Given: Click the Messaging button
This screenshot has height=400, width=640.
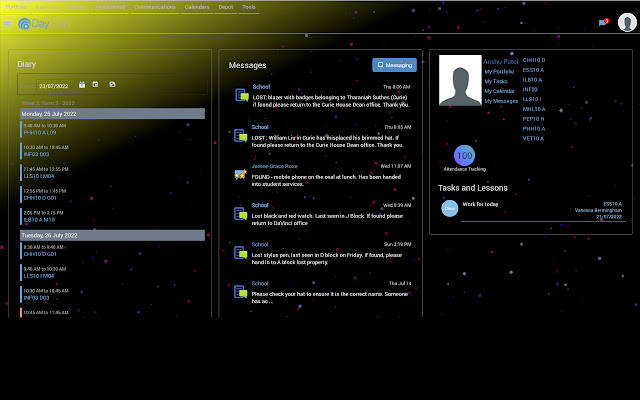Looking at the screenshot, I should [x=394, y=65].
